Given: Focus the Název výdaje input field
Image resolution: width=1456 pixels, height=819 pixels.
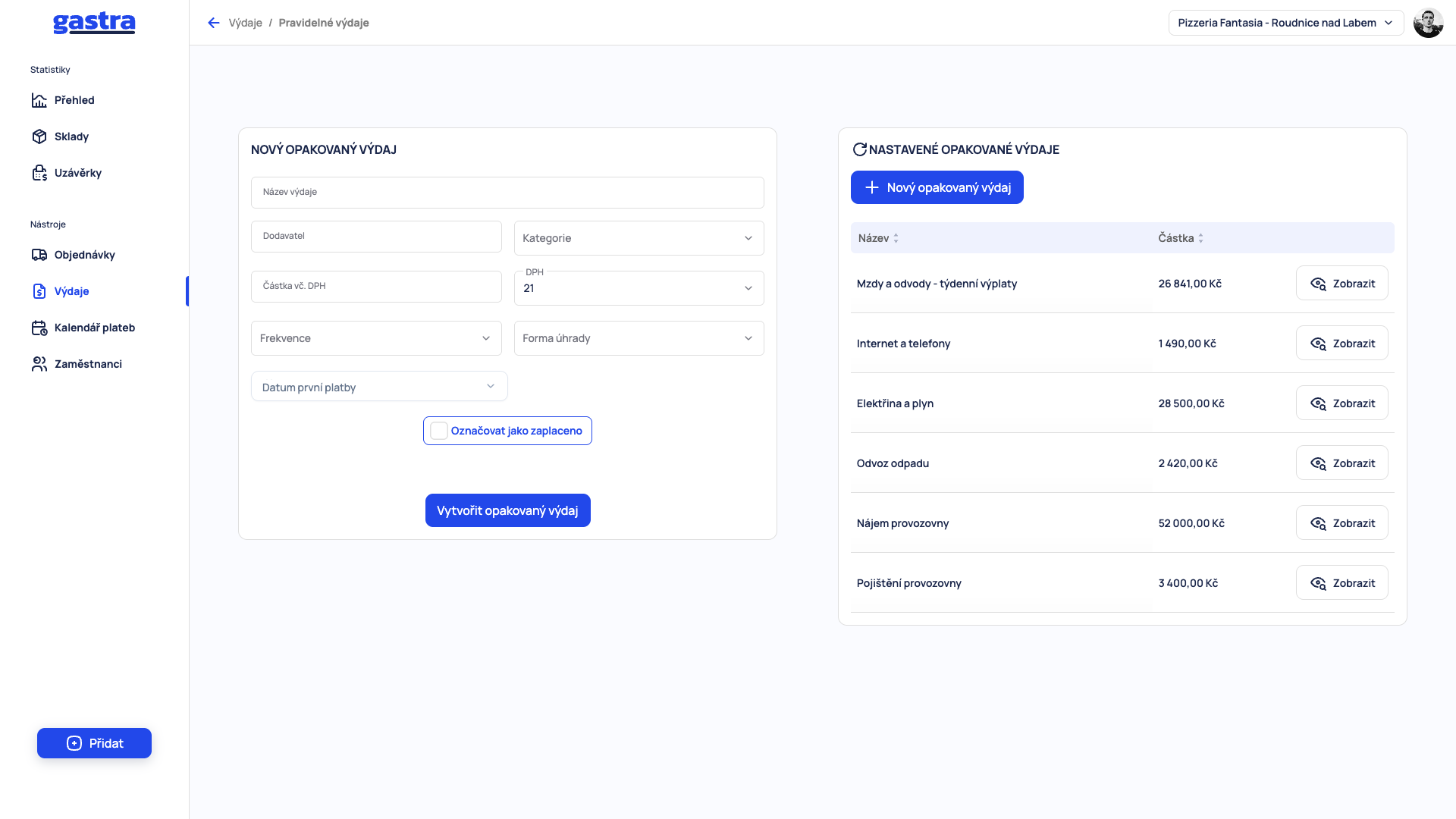Looking at the screenshot, I should [x=507, y=193].
